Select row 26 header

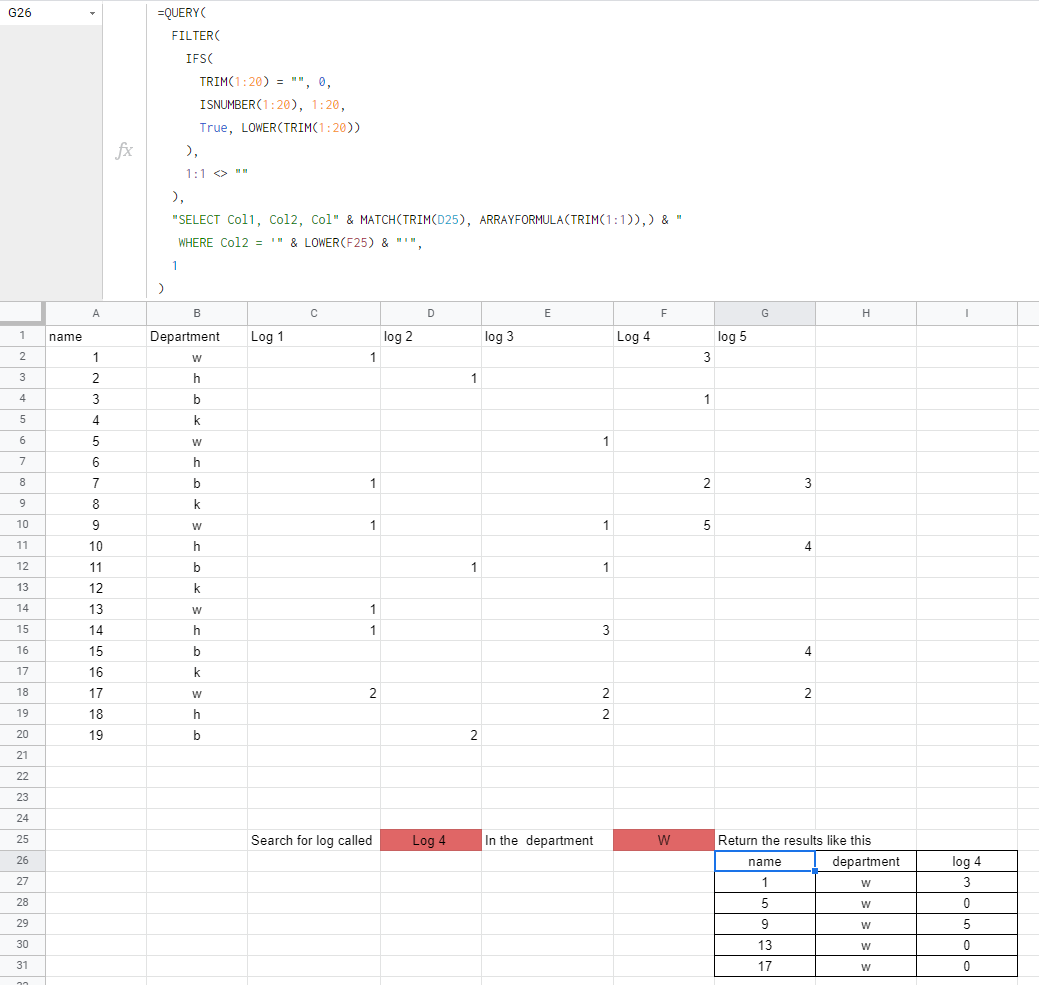coord(22,861)
